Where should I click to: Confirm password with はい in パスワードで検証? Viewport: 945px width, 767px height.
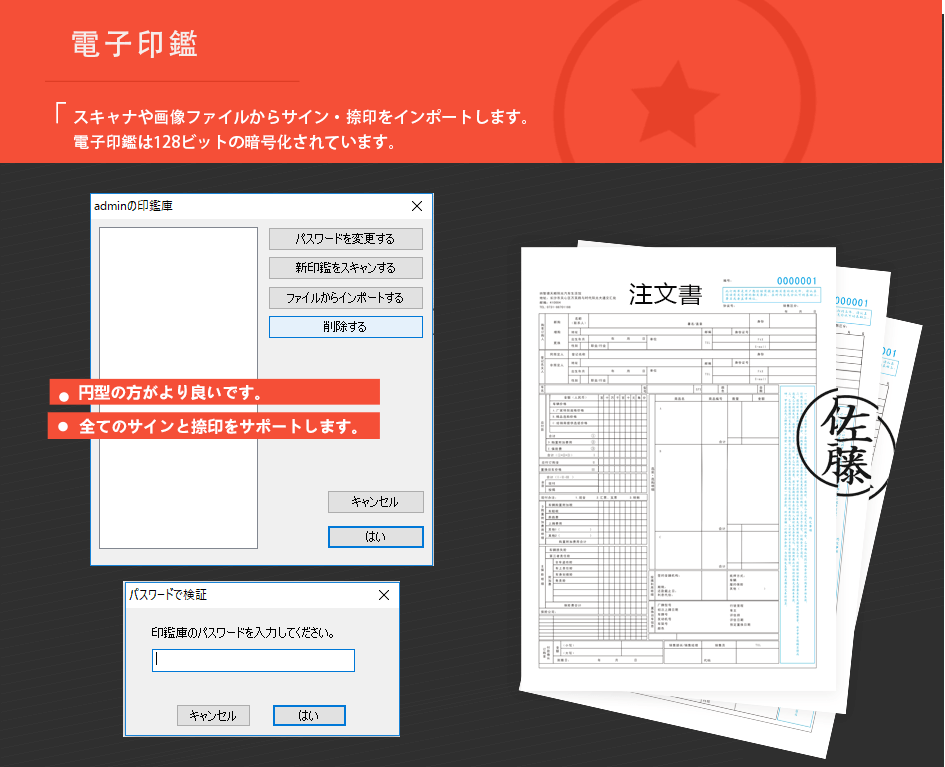click(x=309, y=715)
